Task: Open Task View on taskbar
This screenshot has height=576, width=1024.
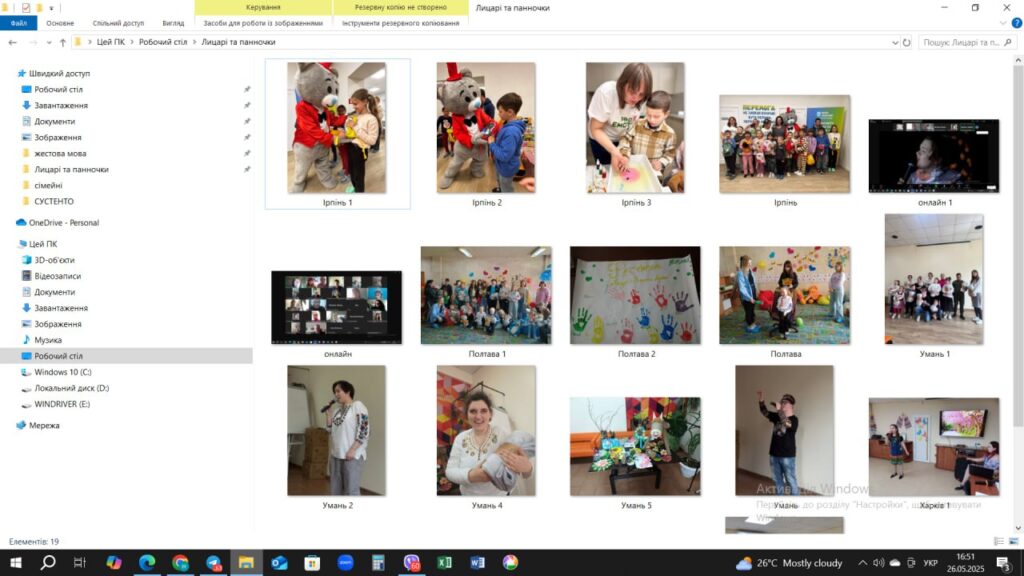Action: point(80,563)
